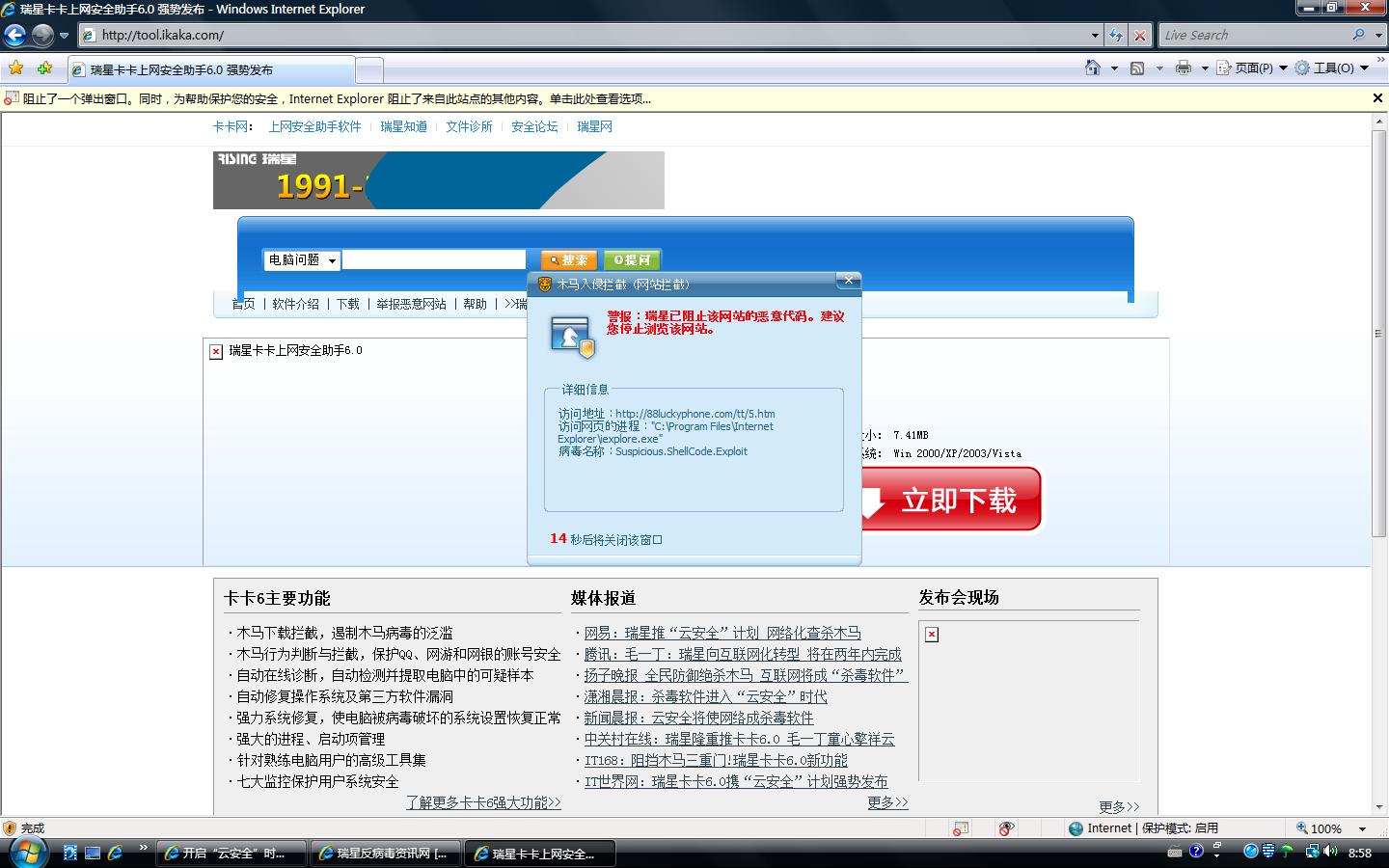This screenshot has height=868, width=1389.
Task: Expand the address bar URL dropdown
Action: click(x=1095, y=36)
